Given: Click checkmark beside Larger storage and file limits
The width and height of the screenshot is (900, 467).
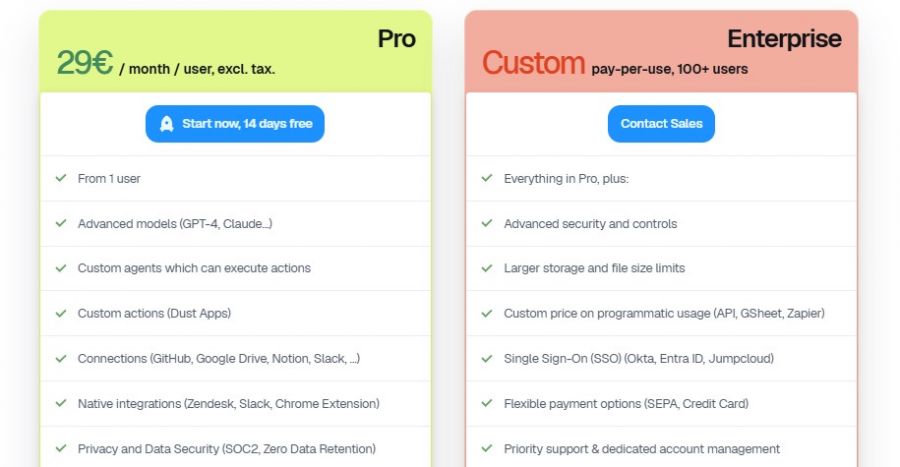Looking at the screenshot, I should point(487,268).
